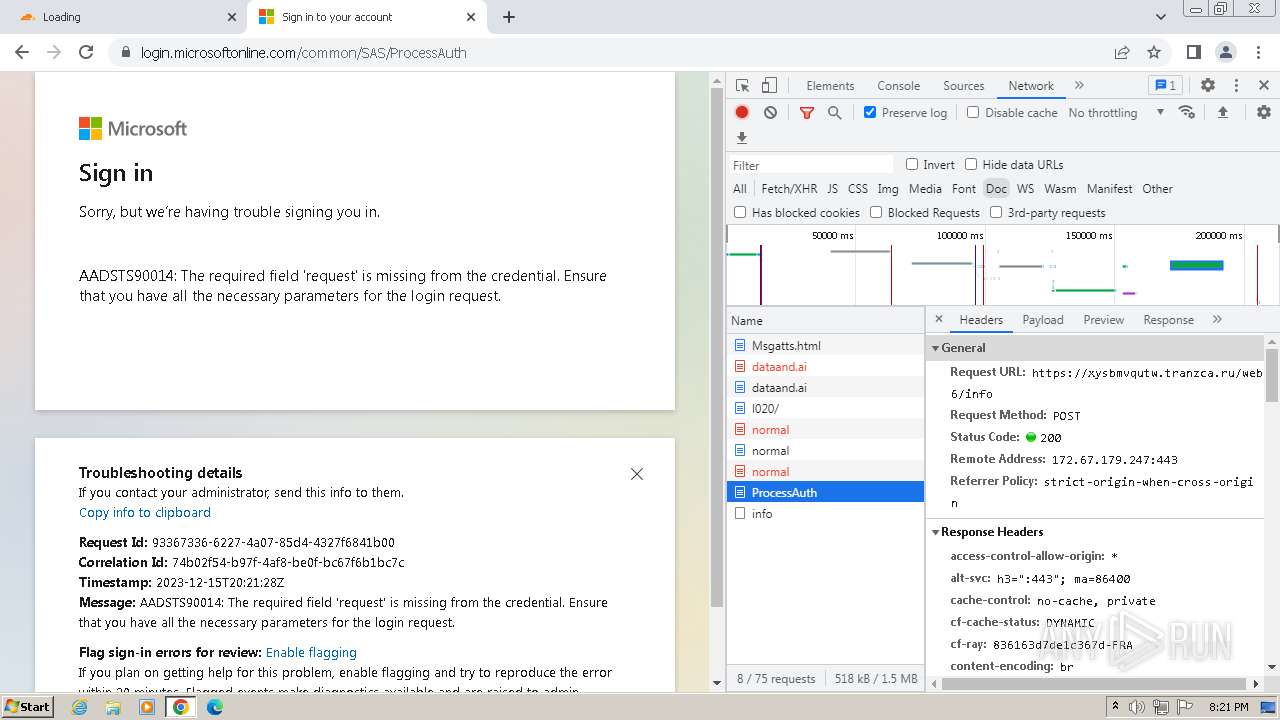
Task: Click the browser address bar URL
Action: 304,52
